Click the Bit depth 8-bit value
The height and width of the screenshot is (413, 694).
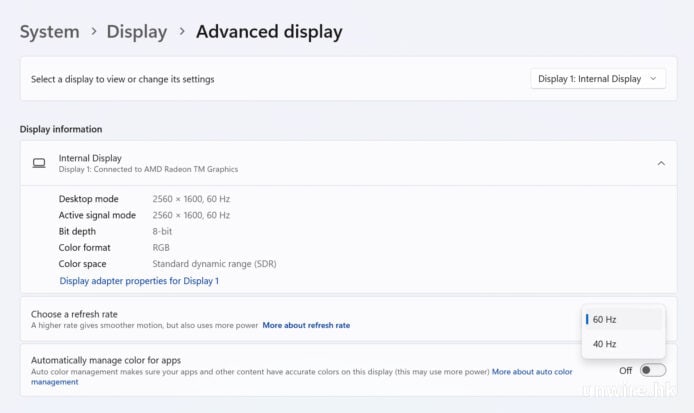[x=163, y=231]
